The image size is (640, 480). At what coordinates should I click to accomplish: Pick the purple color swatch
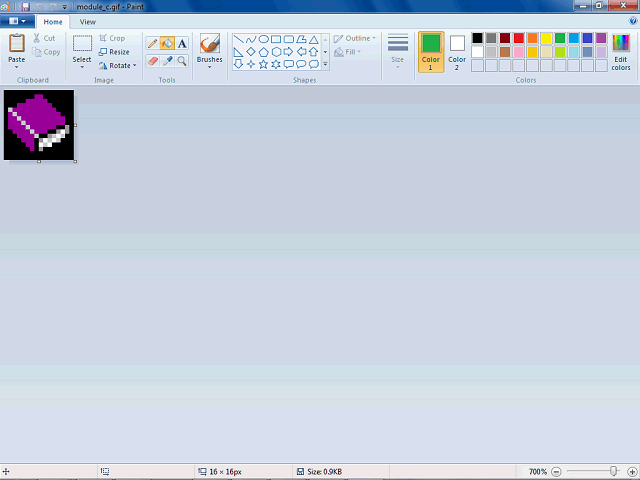click(x=601, y=38)
